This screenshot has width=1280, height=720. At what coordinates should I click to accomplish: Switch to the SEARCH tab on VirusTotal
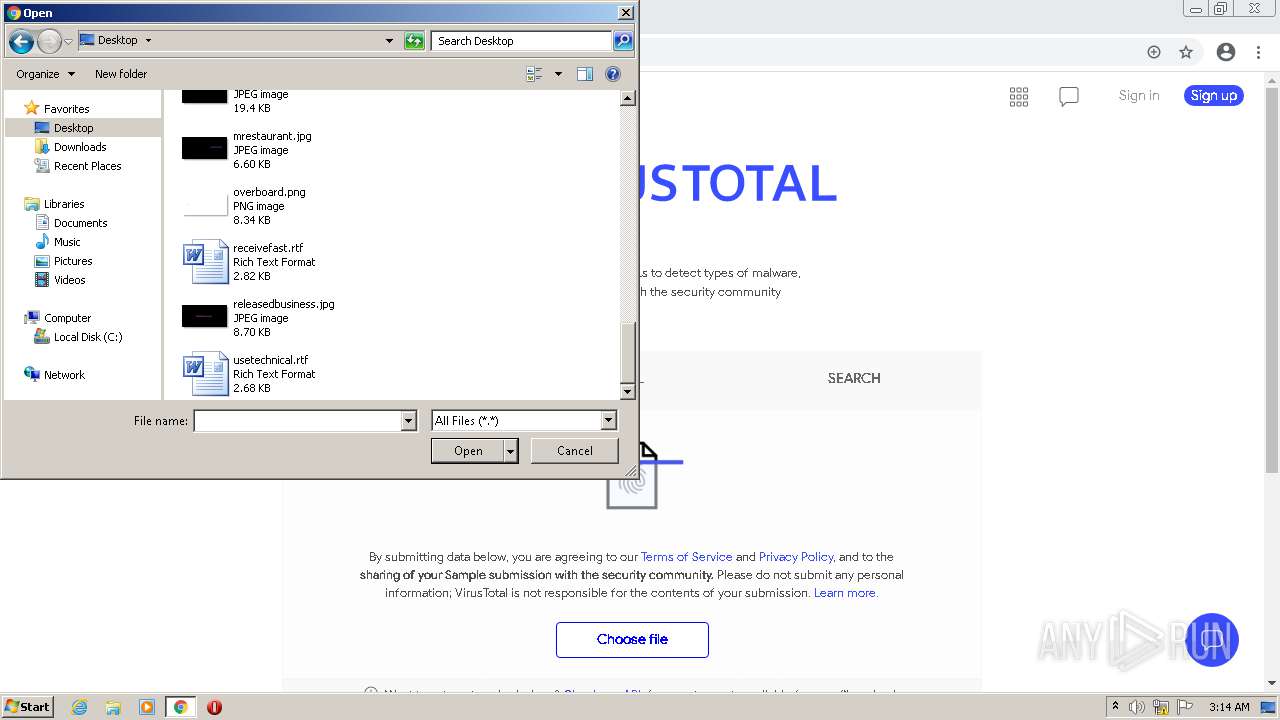click(854, 378)
